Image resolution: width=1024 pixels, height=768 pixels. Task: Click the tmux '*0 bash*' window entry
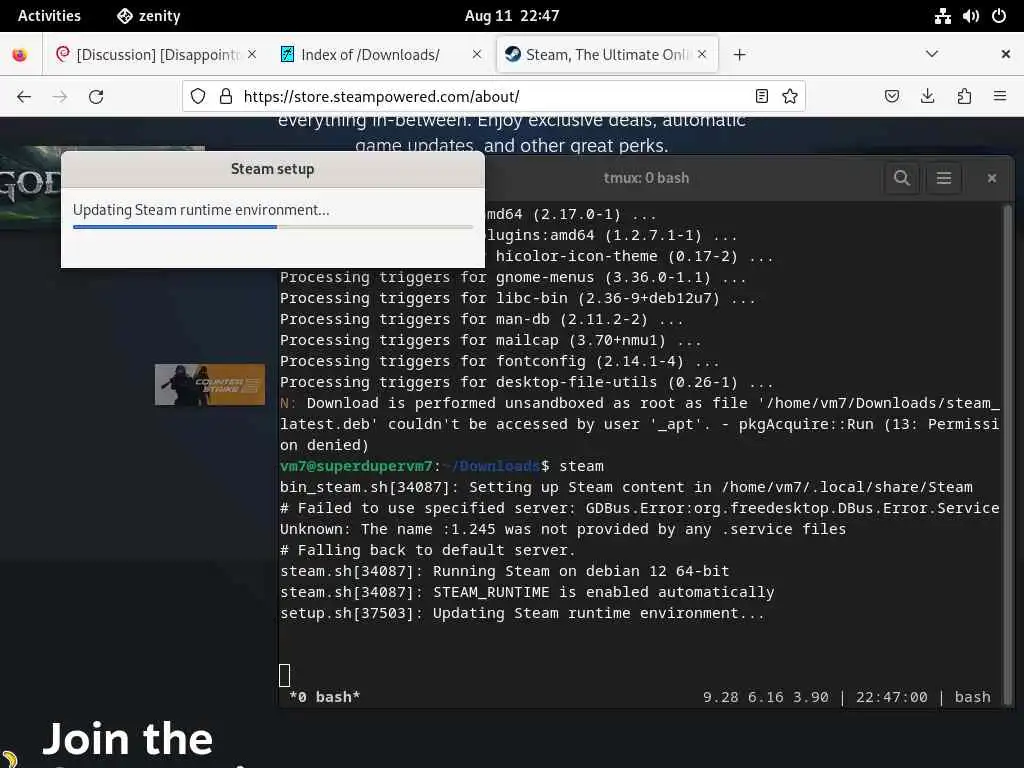pyautogui.click(x=325, y=697)
